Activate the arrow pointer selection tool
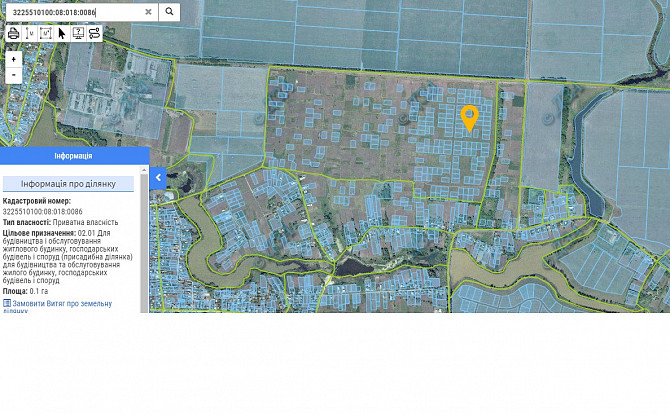 62,33
